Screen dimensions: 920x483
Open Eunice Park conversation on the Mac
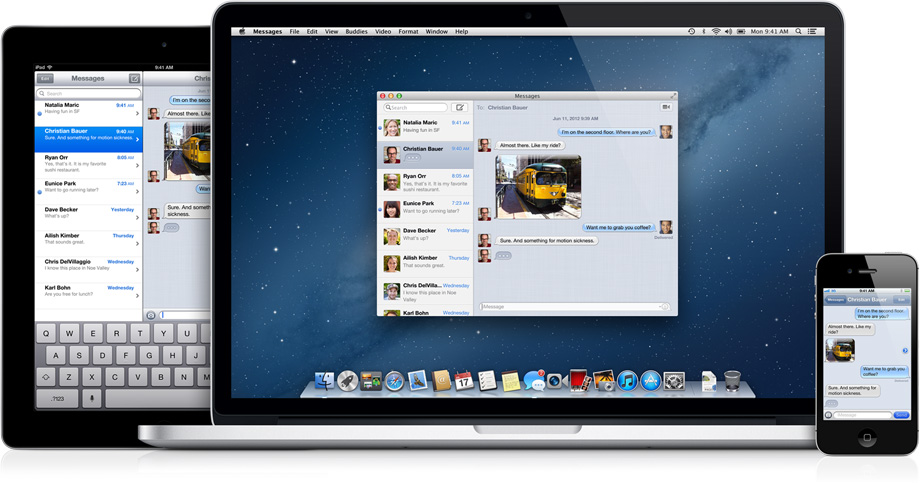click(x=425, y=208)
